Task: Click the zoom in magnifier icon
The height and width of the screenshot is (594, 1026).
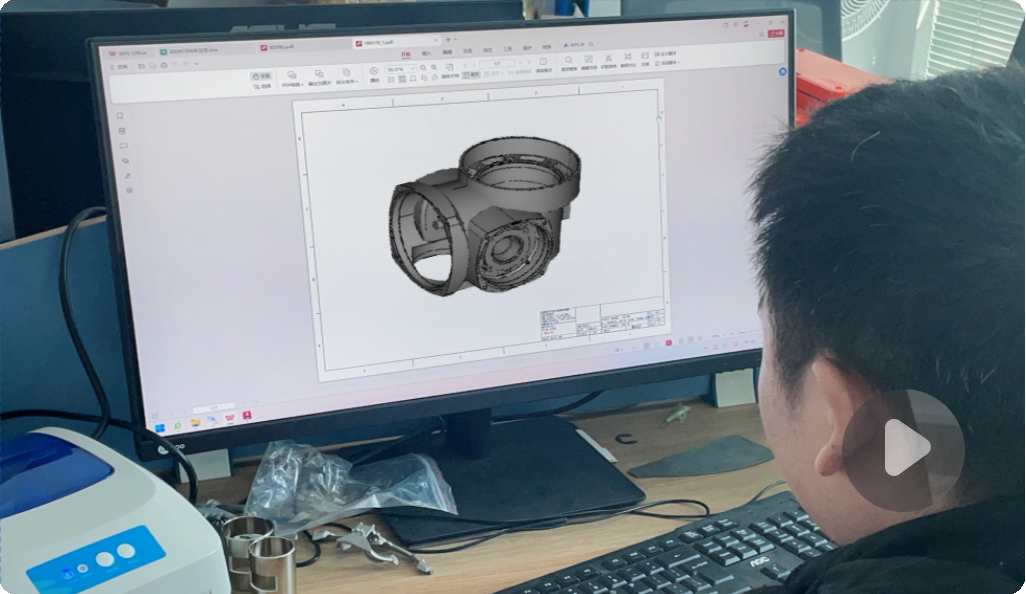Action: pyautogui.click(x=434, y=67)
